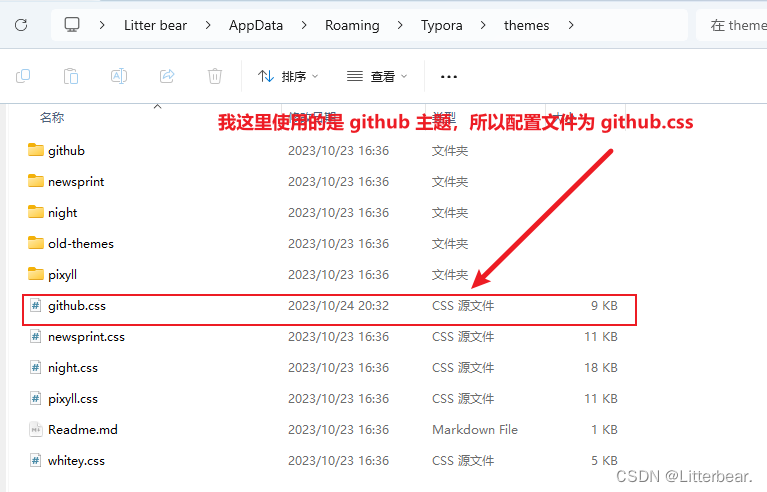Click the This PC monitor icon
The image size is (767, 492).
pyautogui.click(x=72, y=24)
